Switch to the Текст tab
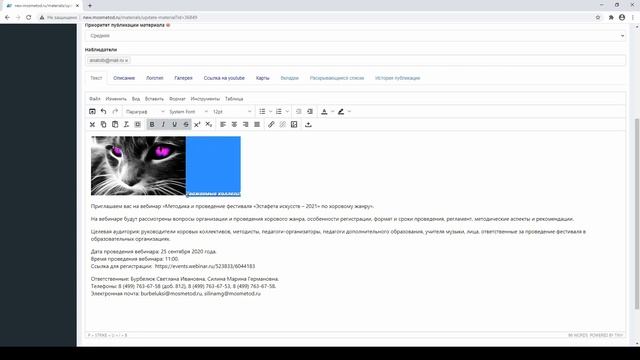Image resolution: width=640 pixels, height=360 pixels. [x=96, y=78]
